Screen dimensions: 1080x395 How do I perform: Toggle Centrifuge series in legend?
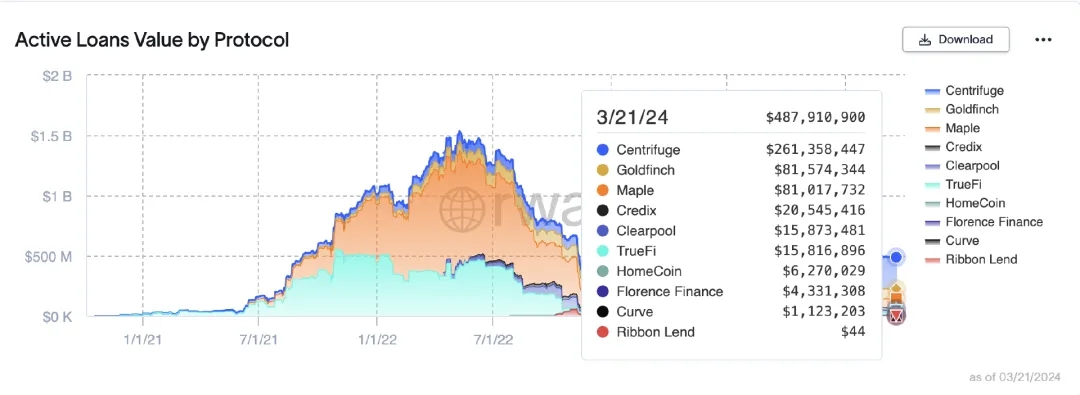(x=964, y=90)
